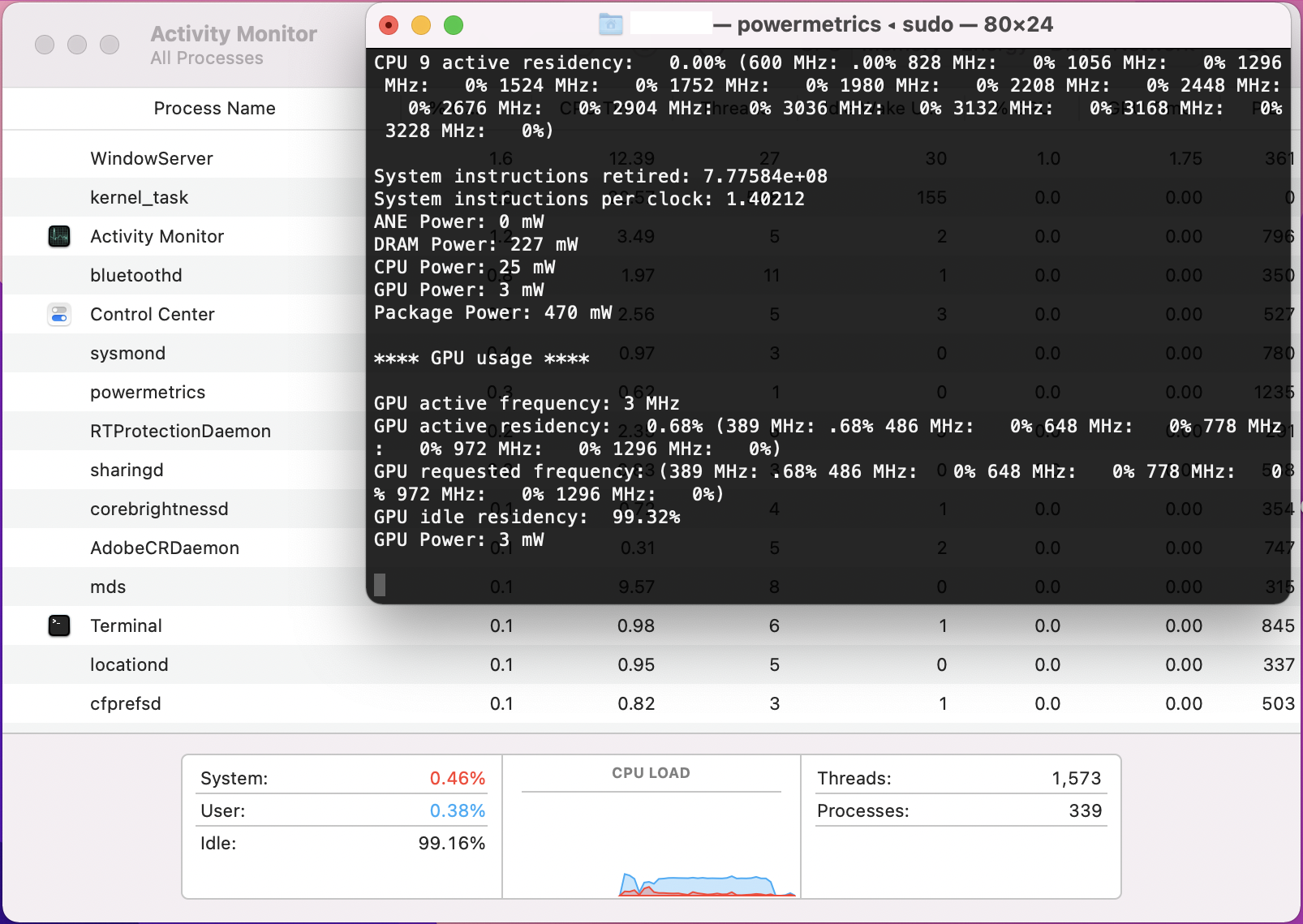Click the 'Package Power: 470 mW' line
This screenshot has width=1303, height=924.
(x=492, y=312)
